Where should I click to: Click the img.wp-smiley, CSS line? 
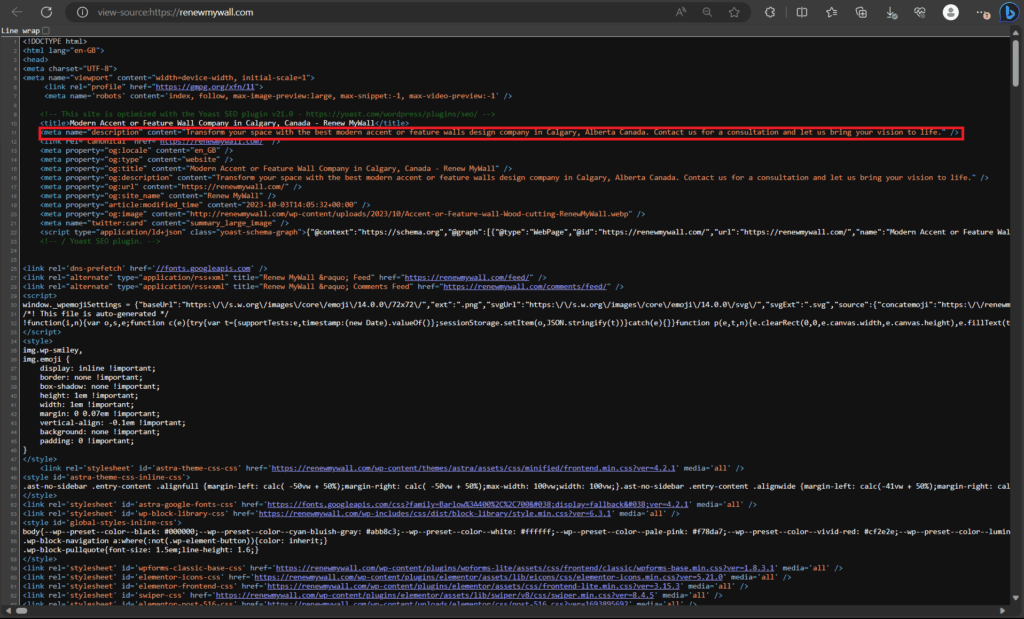52,351
